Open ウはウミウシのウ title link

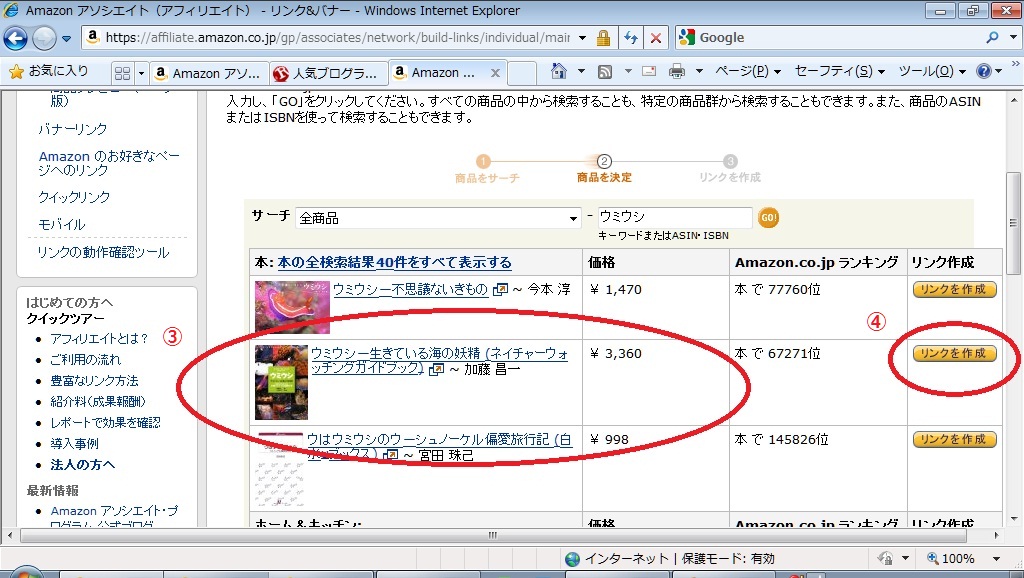click(439, 447)
